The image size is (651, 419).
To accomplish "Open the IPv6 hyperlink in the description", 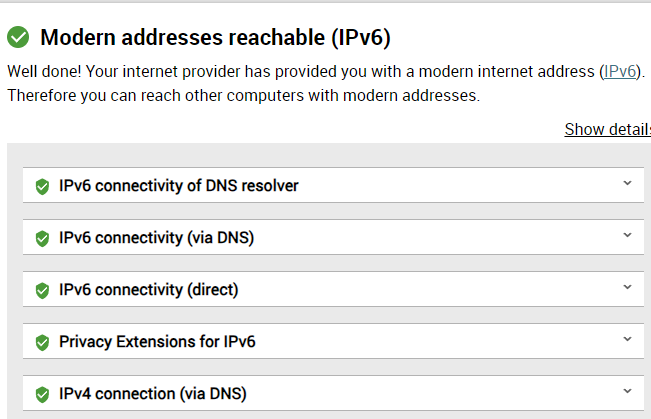I will coord(619,71).
